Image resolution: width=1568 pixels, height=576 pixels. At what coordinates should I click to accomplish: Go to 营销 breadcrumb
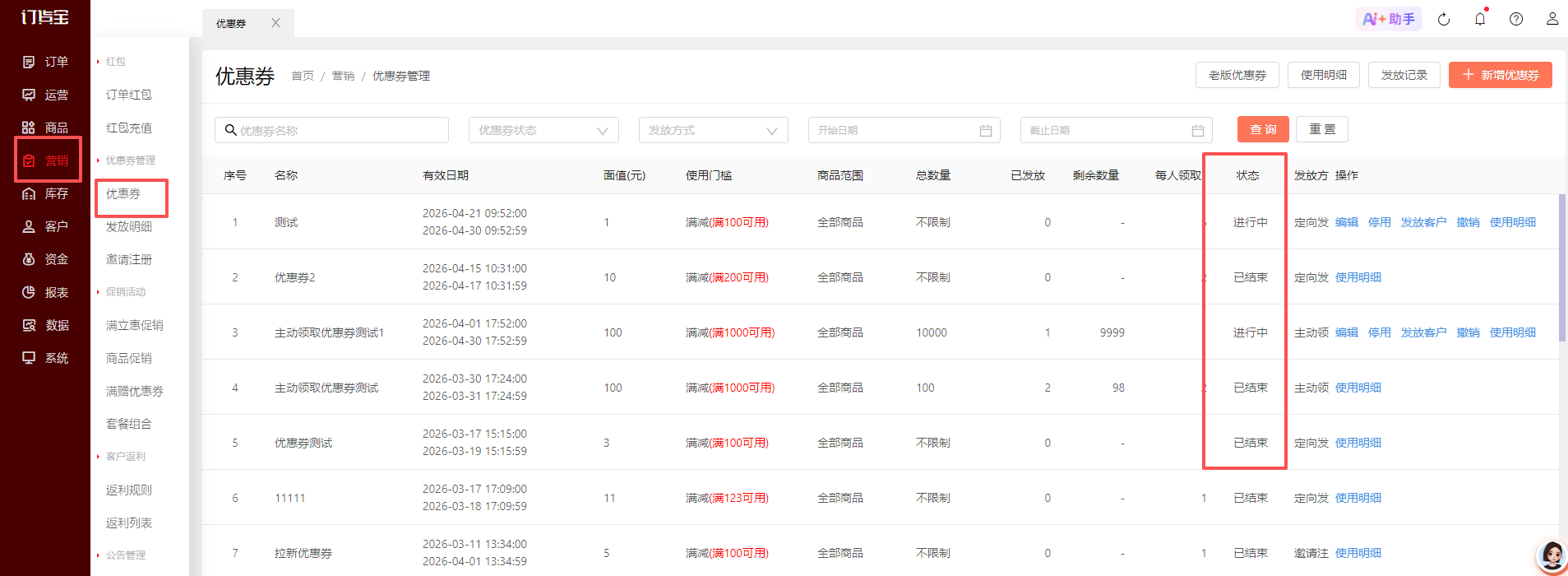point(344,76)
